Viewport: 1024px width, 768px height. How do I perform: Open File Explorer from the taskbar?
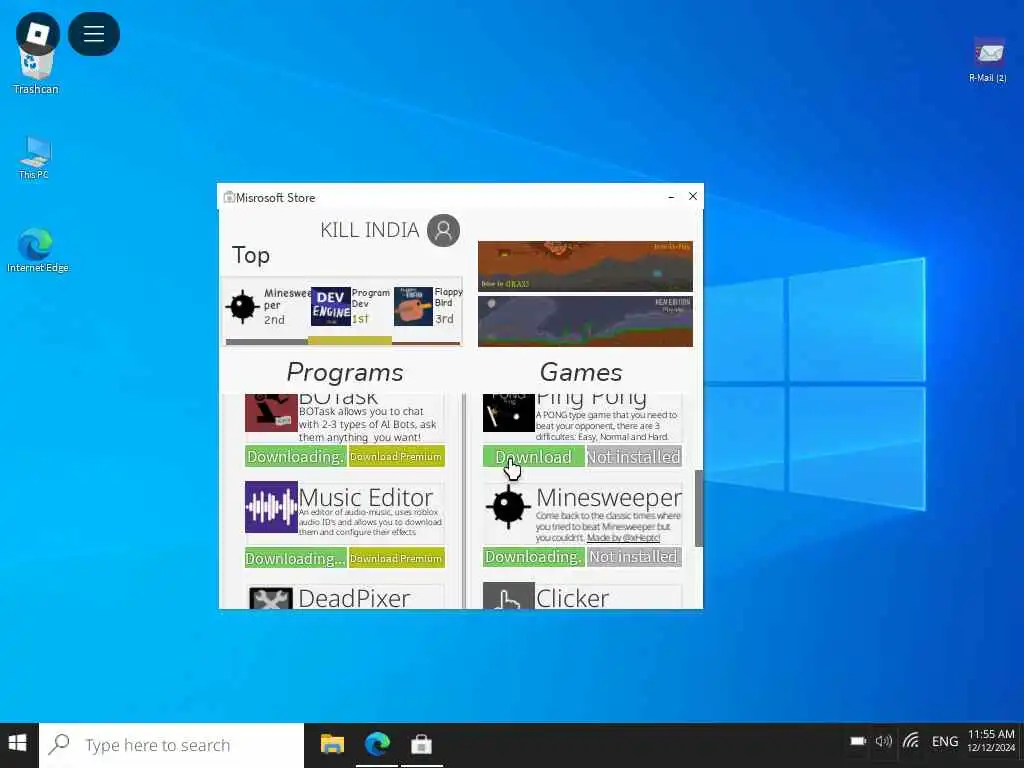332,744
